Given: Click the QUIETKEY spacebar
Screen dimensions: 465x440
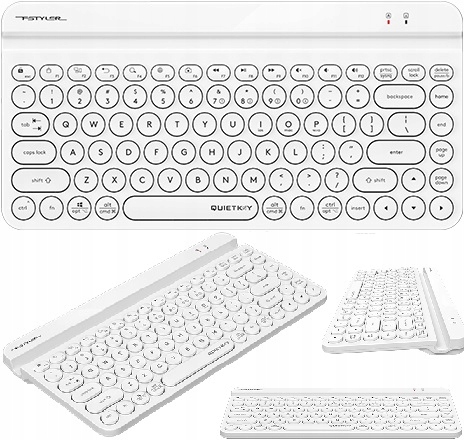Looking at the screenshot, I should coord(191,208).
